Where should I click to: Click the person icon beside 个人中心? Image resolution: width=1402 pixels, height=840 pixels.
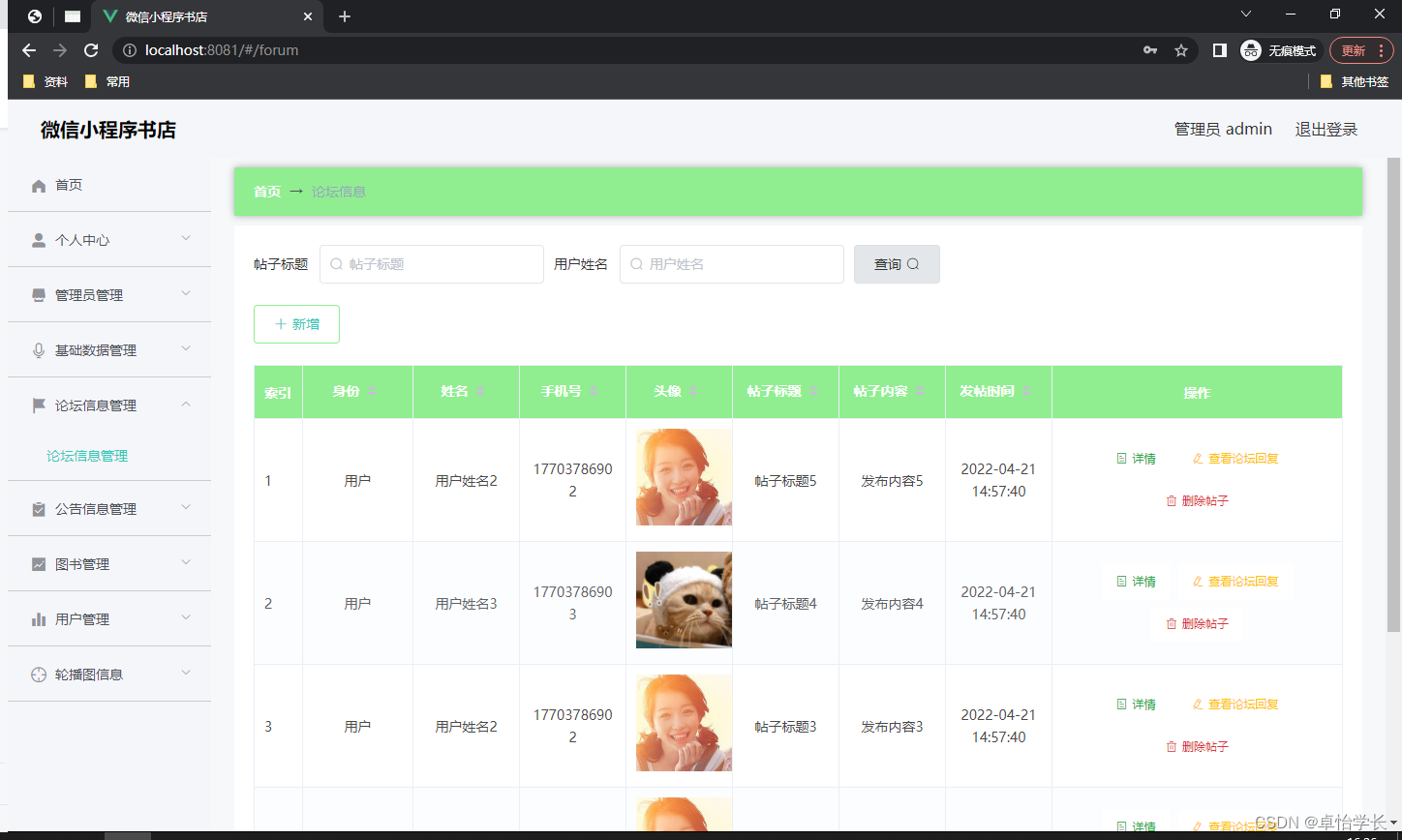(x=39, y=240)
